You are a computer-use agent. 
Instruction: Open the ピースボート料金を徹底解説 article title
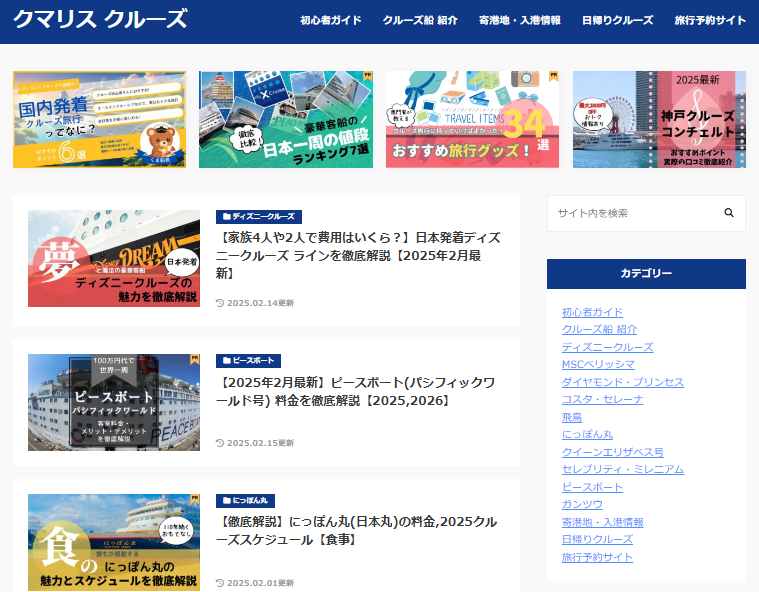click(x=357, y=392)
